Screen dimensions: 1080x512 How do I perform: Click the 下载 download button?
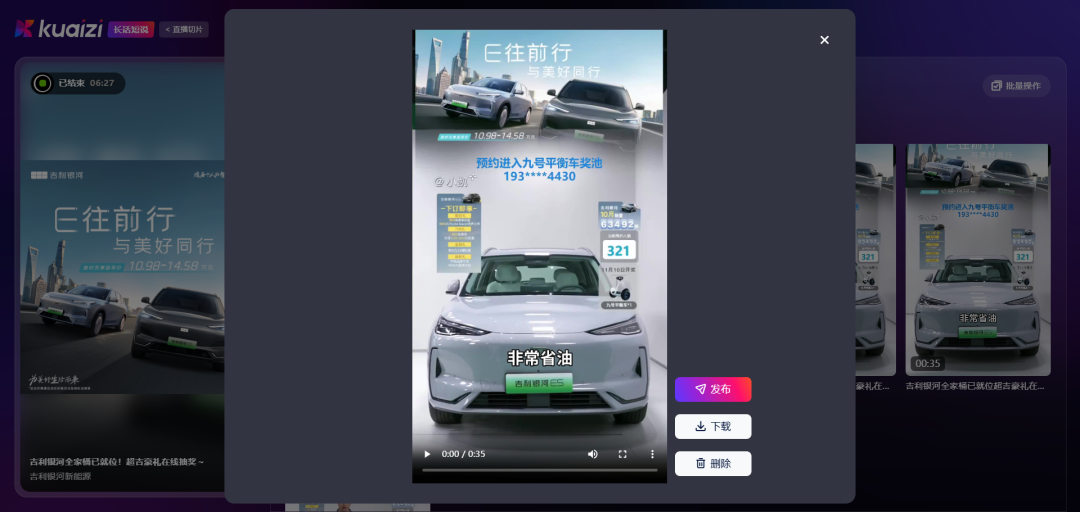[713, 427]
